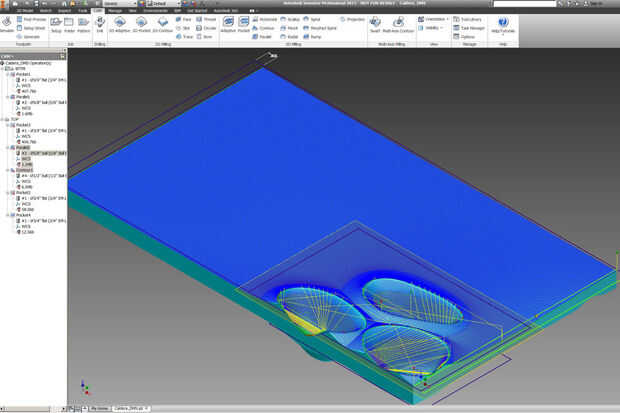
Task: Choose the 3D Pocket strategy
Action: pyautogui.click(x=244, y=25)
